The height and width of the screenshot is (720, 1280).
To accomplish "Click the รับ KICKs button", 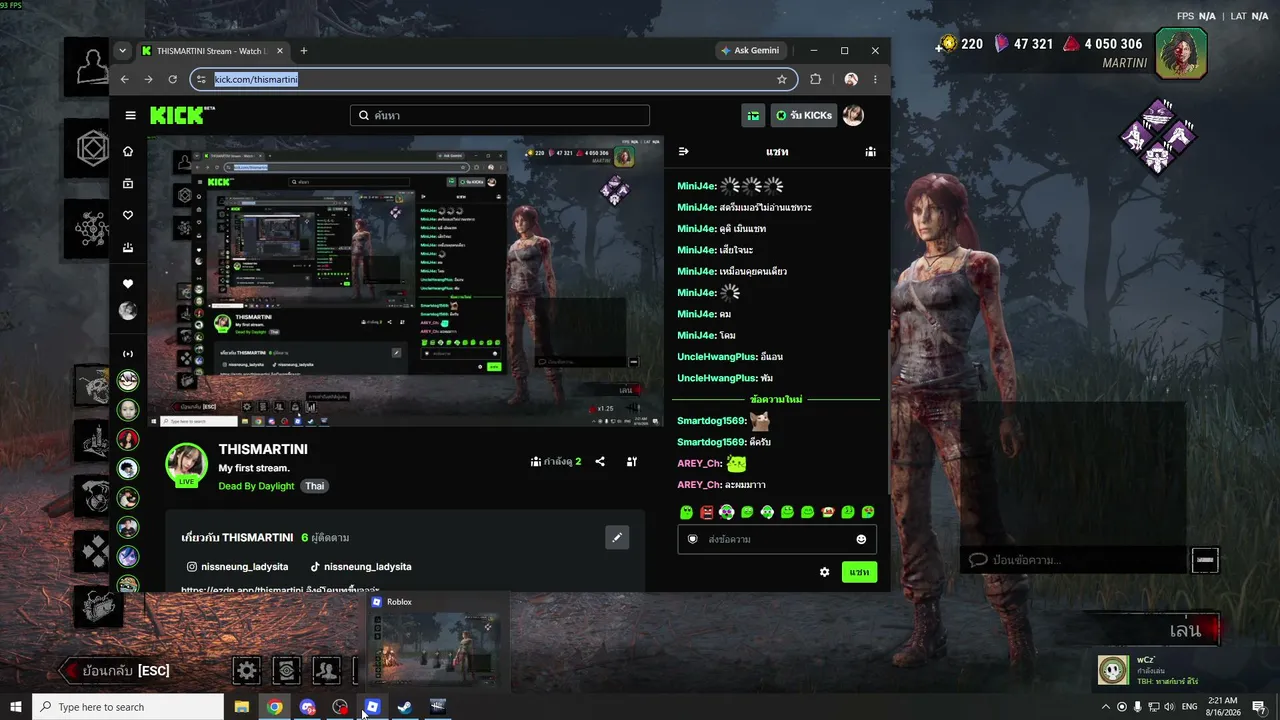I will 804,115.
